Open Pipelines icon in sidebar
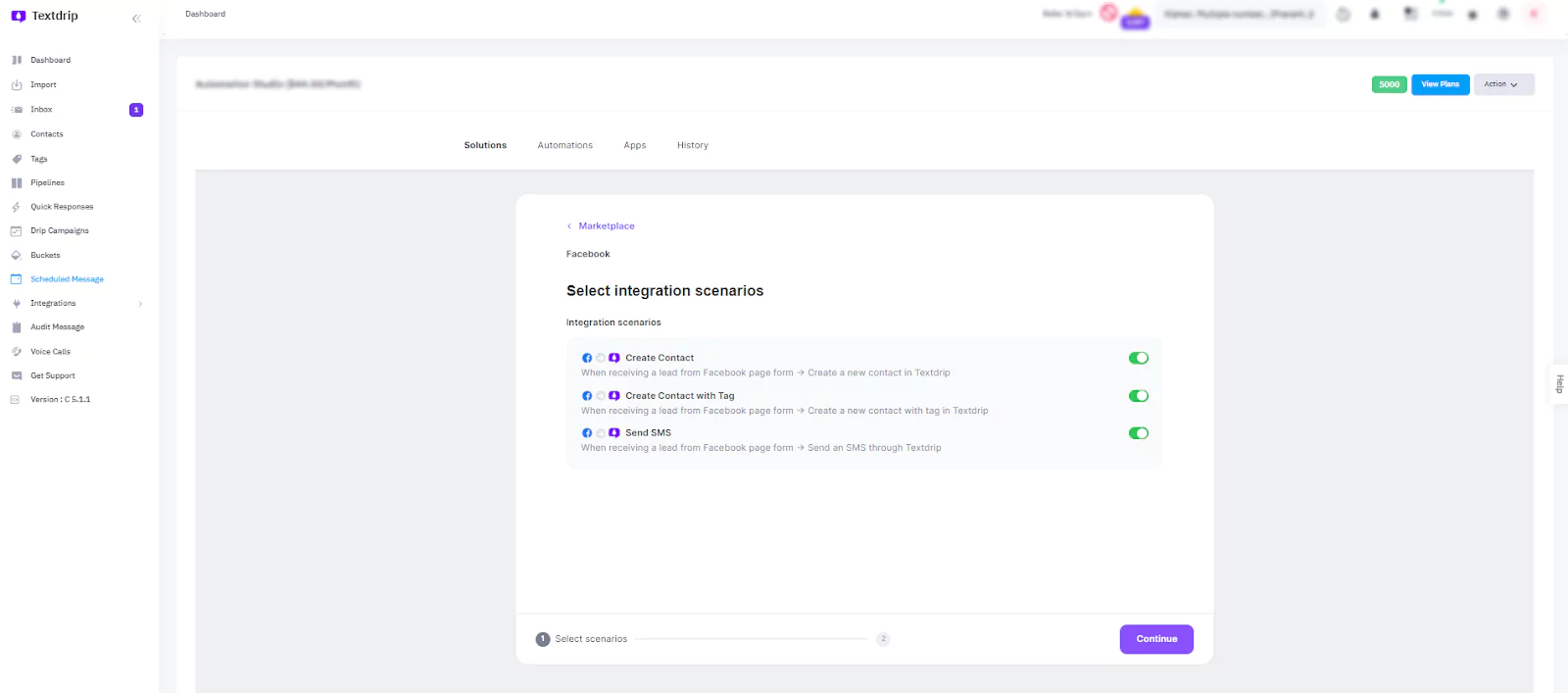 (x=17, y=183)
